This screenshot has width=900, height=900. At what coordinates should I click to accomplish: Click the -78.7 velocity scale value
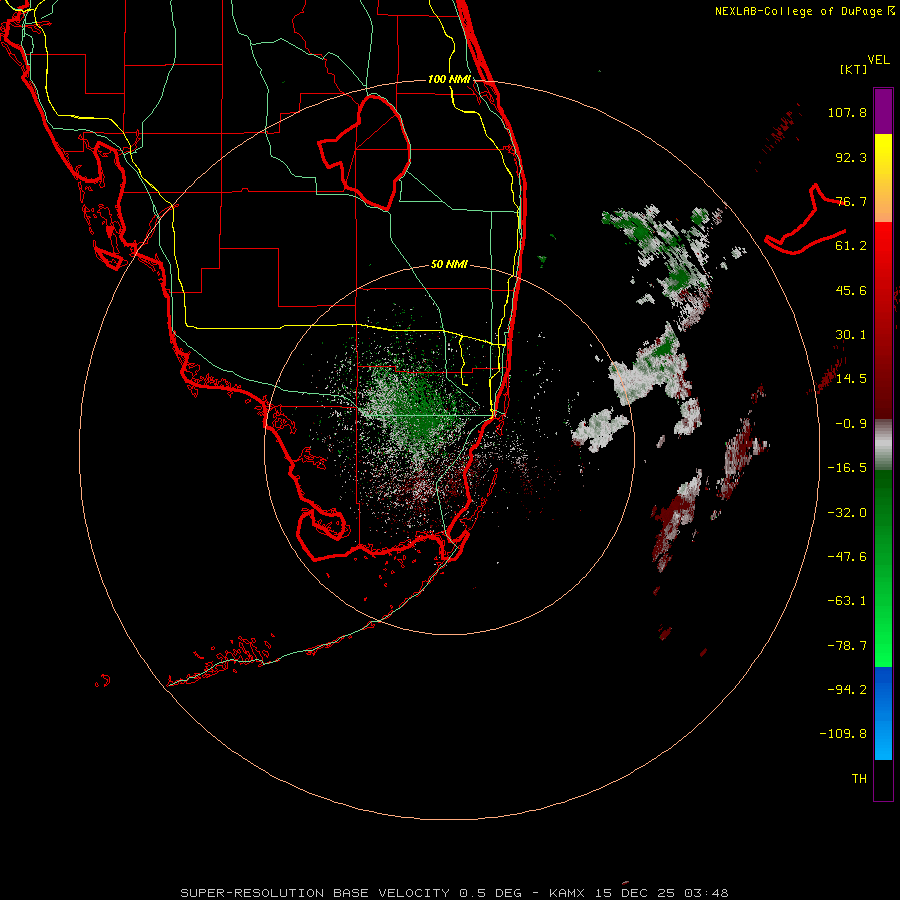(x=847, y=646)
